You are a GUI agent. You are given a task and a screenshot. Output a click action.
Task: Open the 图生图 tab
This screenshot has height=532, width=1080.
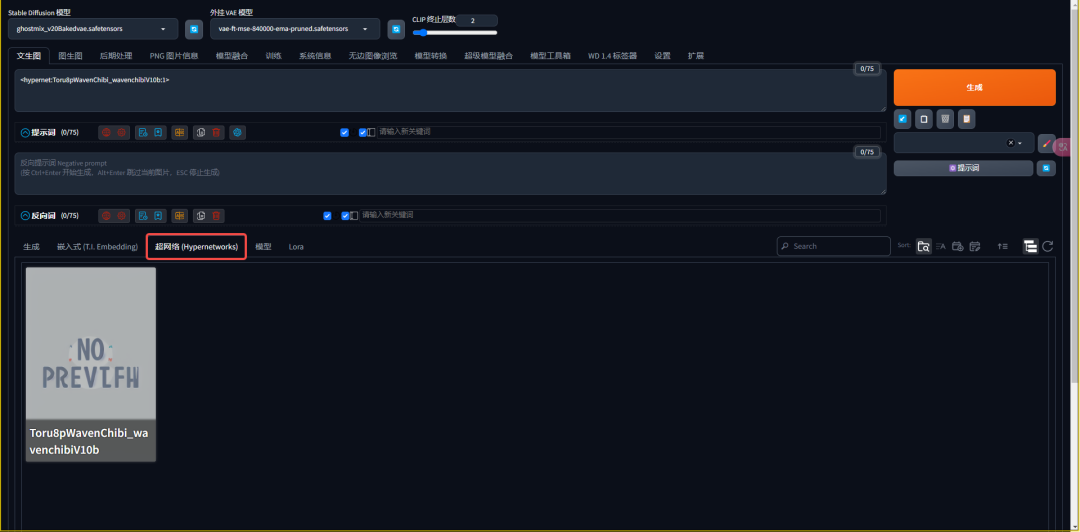pyautogui.click(x=70, y=56)
